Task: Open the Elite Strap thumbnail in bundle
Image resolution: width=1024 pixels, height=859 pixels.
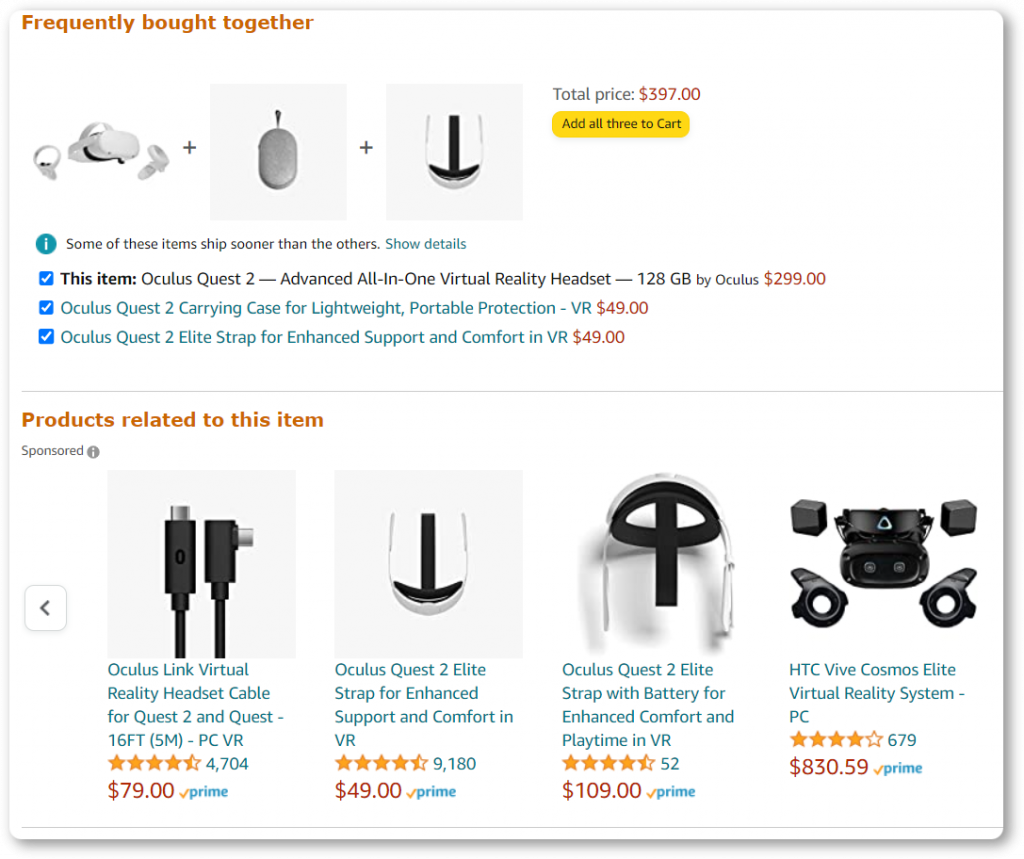Action: pyautogui.click(x=455, y=152)
